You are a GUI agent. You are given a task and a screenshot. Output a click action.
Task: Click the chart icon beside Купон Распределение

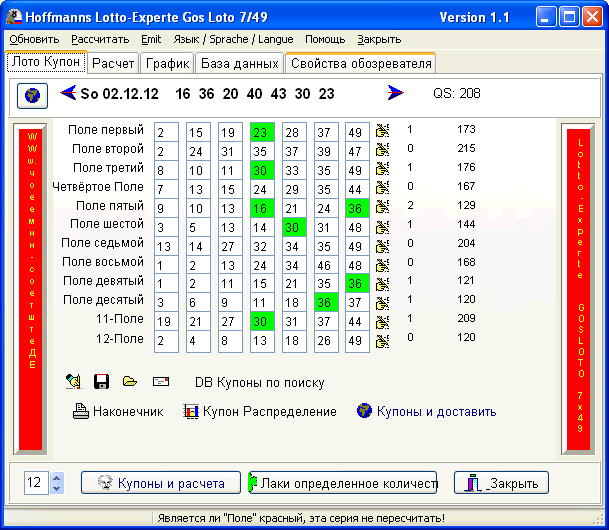[x=191, y=411]
